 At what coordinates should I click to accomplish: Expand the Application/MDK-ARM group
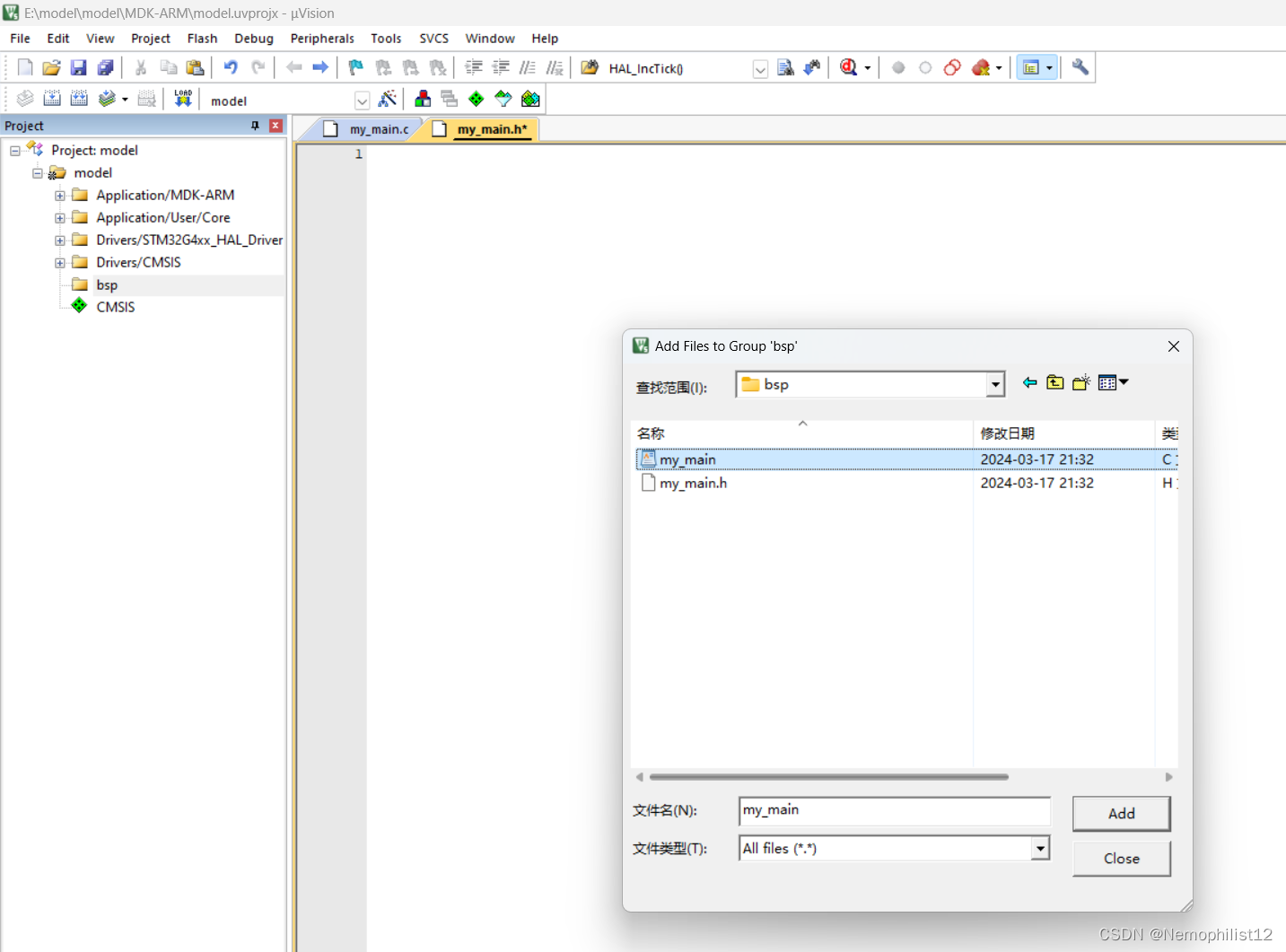coord(60,196)
